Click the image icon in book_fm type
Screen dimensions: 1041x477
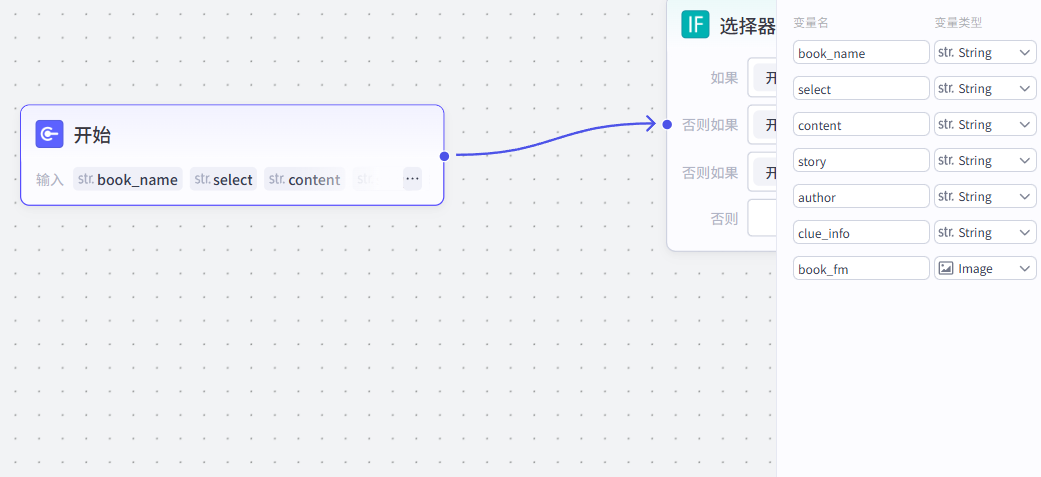(x=946, y=268)
